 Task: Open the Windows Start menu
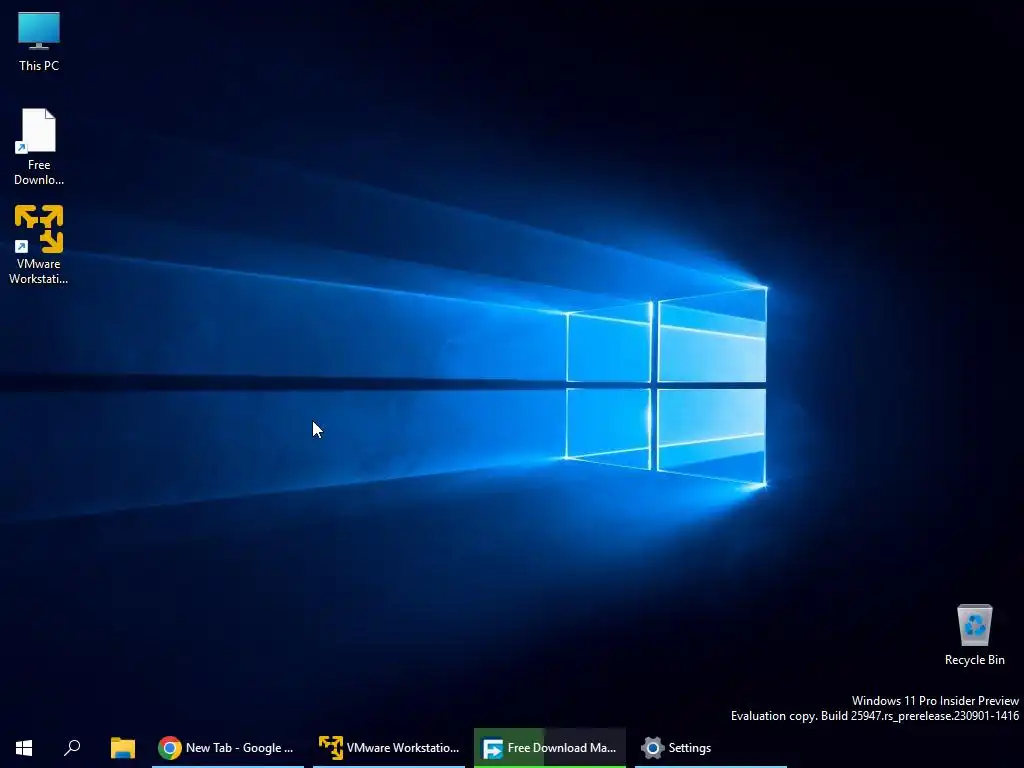click(x=24, y=748)
